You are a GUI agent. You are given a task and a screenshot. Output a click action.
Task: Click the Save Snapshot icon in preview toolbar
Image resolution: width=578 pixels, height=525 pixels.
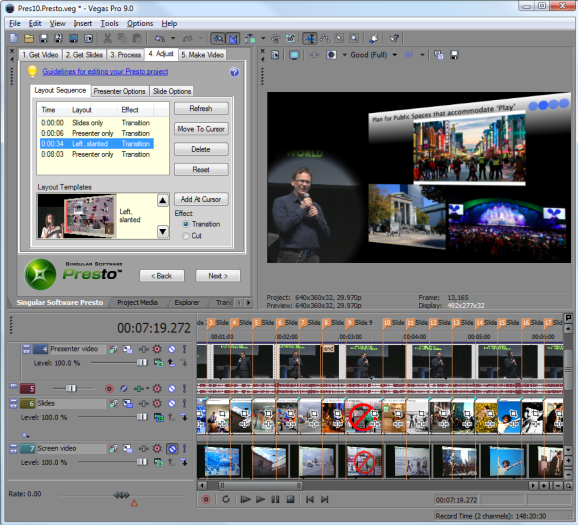coord(455,55)
